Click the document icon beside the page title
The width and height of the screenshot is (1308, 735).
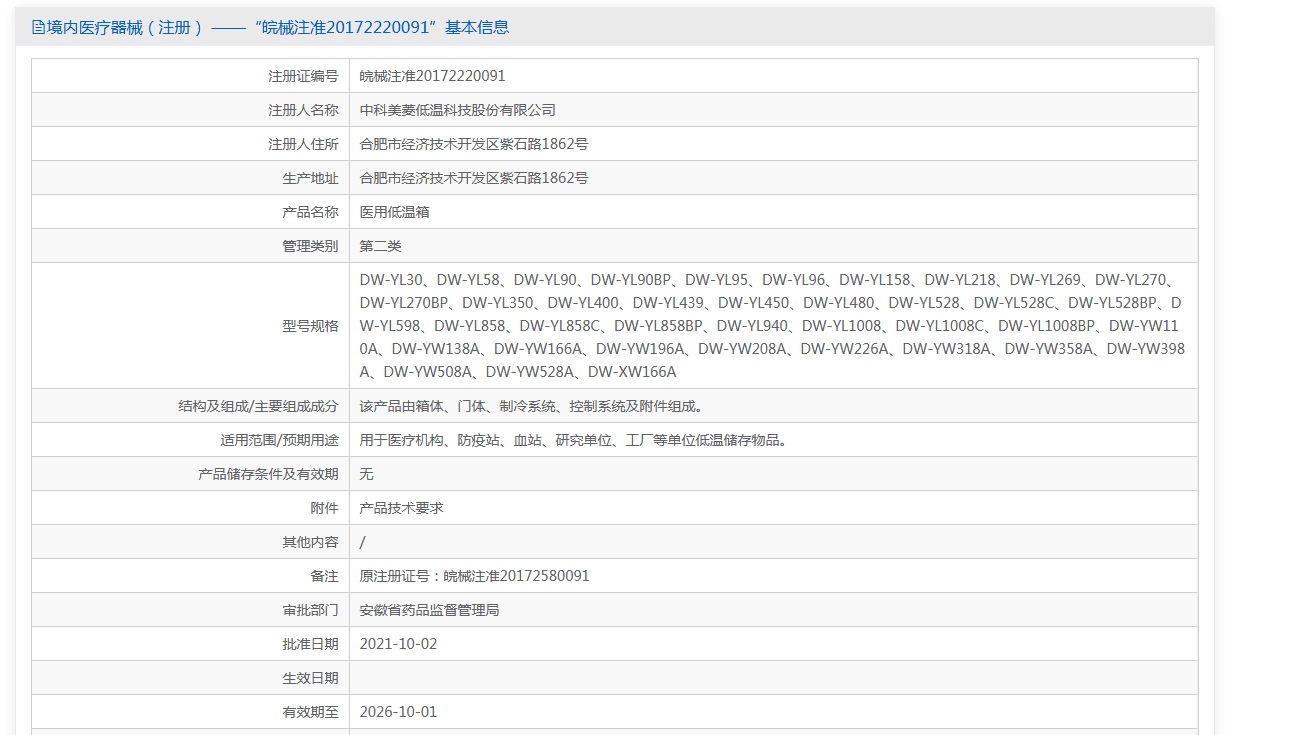point(39,28)
